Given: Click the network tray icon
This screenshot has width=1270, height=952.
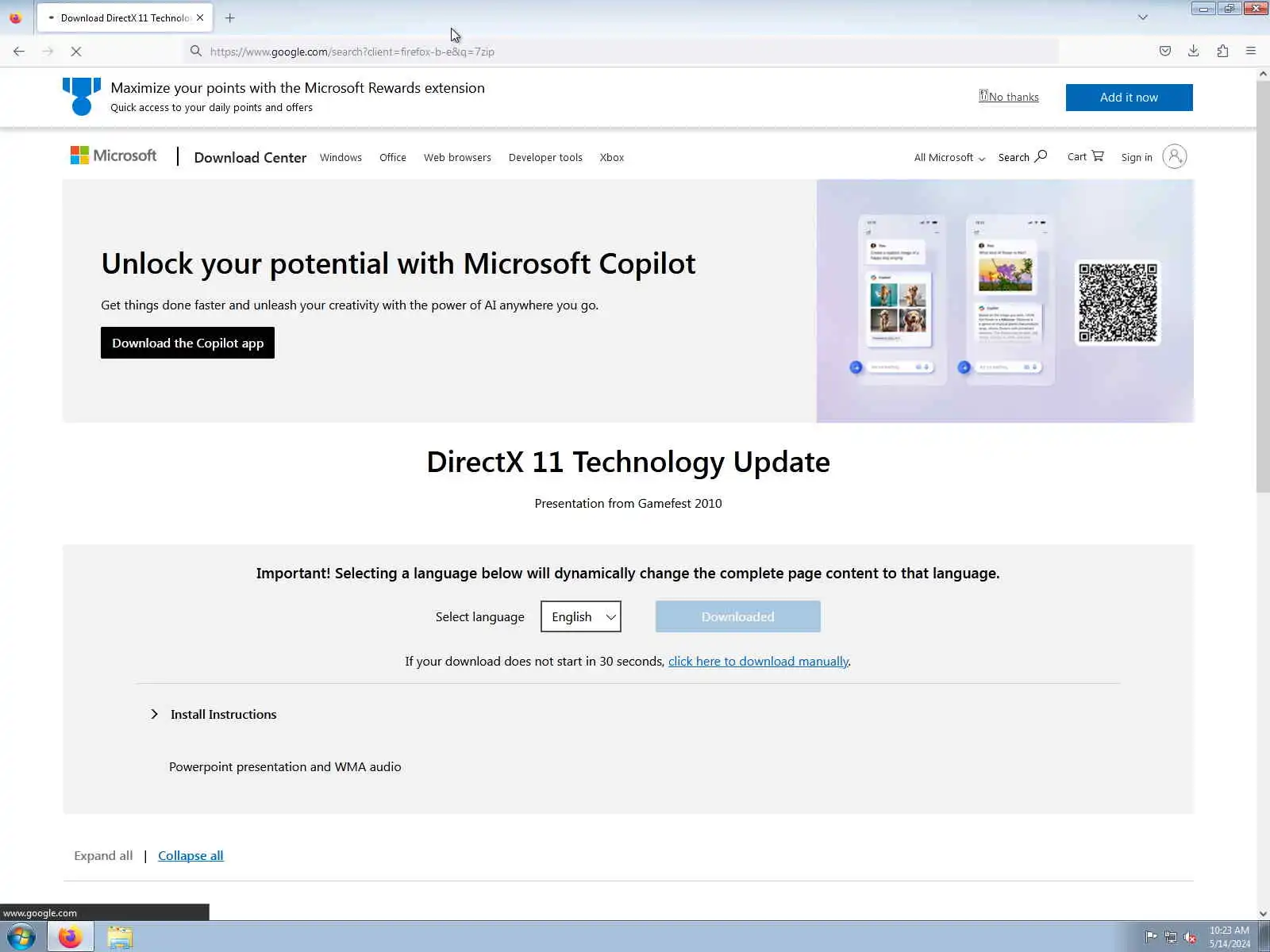Looking at the screenshot, I should 1171,937.
